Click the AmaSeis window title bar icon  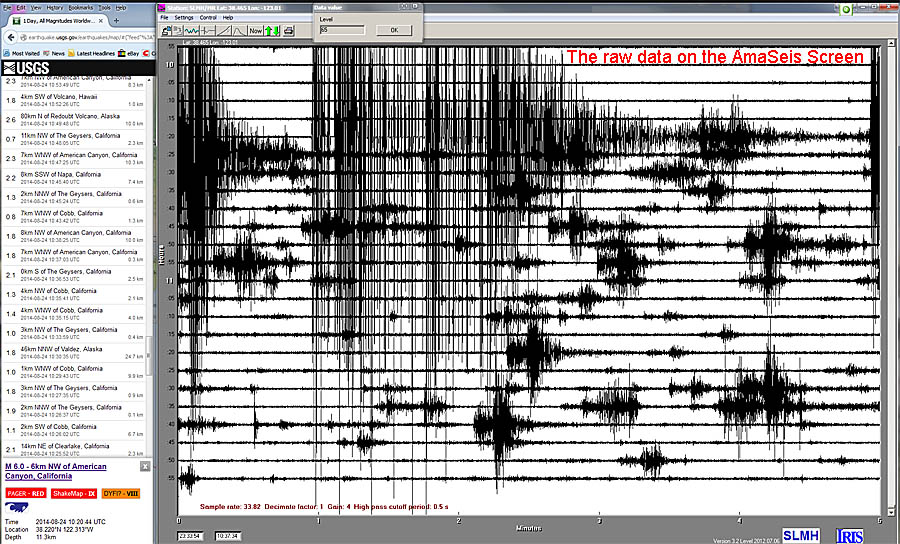pyautogui.click(x=162, y=8)
